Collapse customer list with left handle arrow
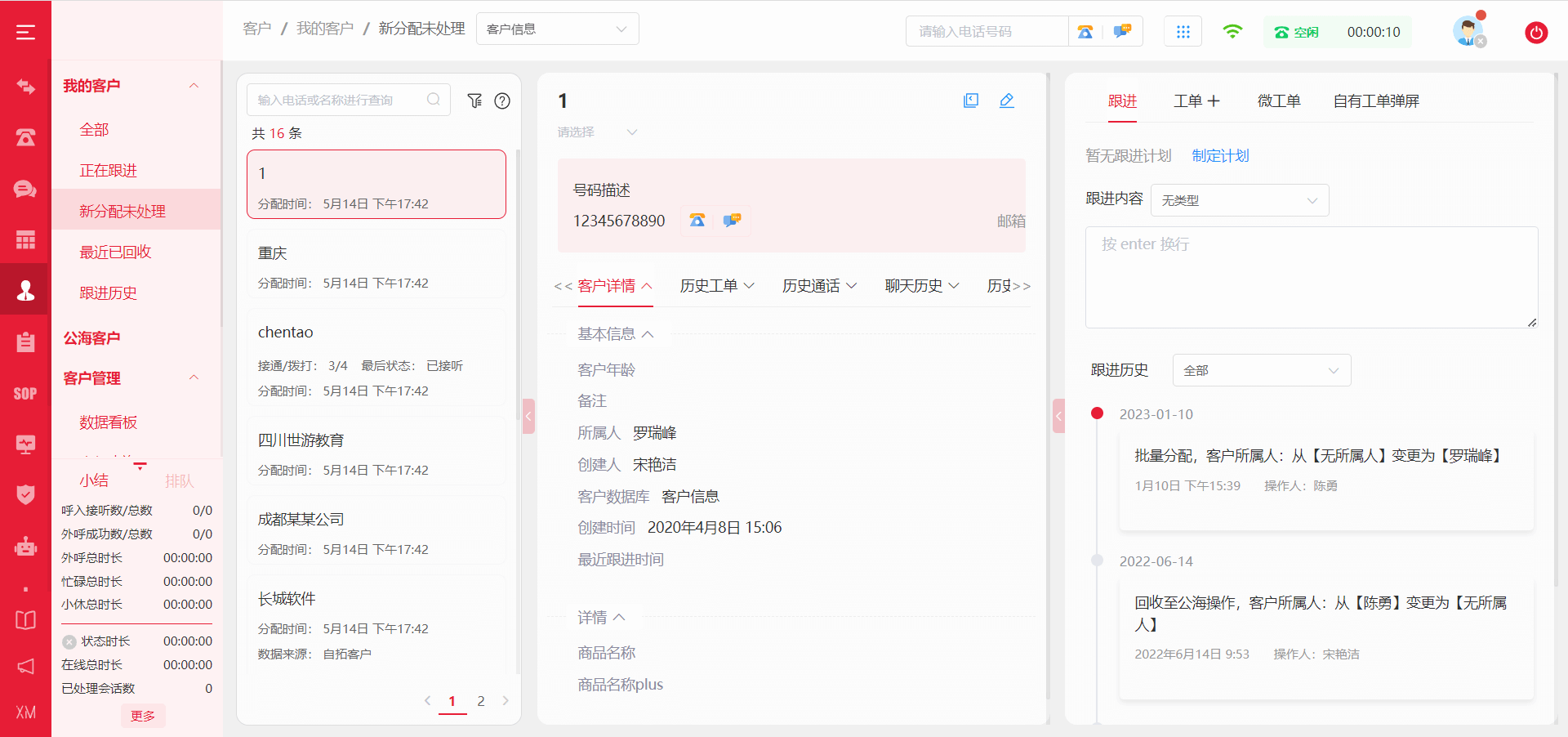Image resolution: width=1568 pixels, height=737 pixels. pos(528,416)
